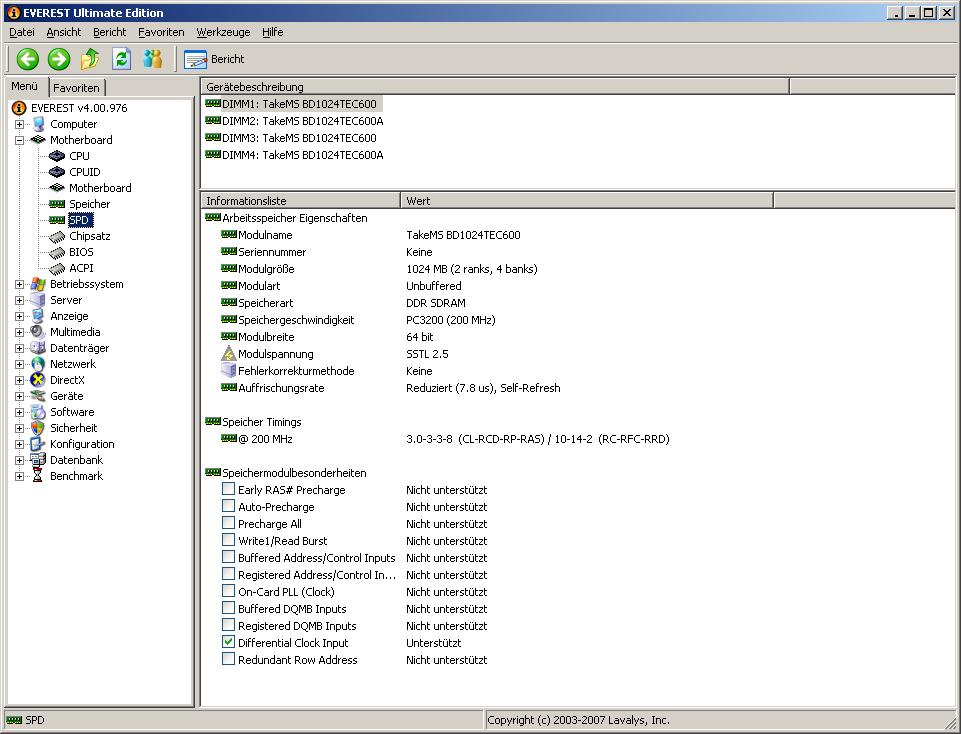Screen dimensions: 961x734
Task: Click the Software disc icon
Action: pyautogui.click(x=38, y=412)
